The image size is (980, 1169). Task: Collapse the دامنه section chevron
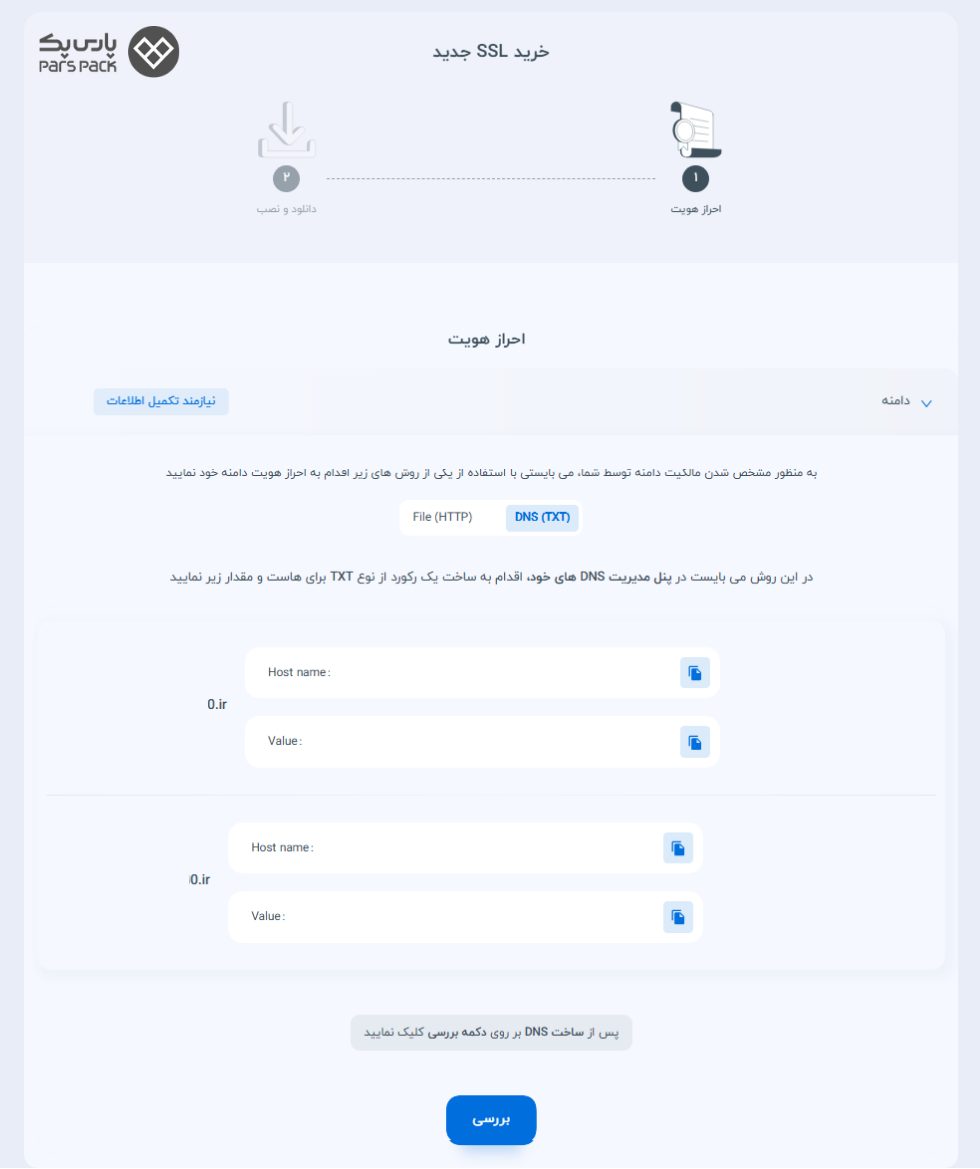pos(926,403)
